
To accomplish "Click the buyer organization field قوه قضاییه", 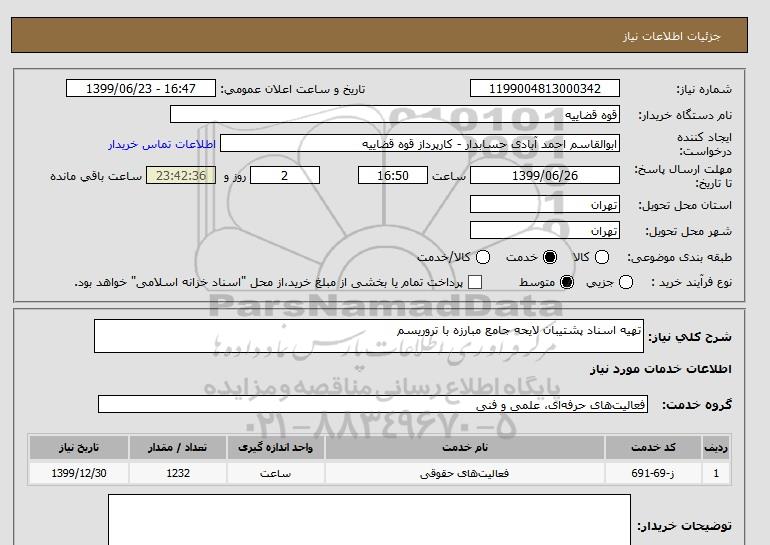I will click(x=395, y=114).
